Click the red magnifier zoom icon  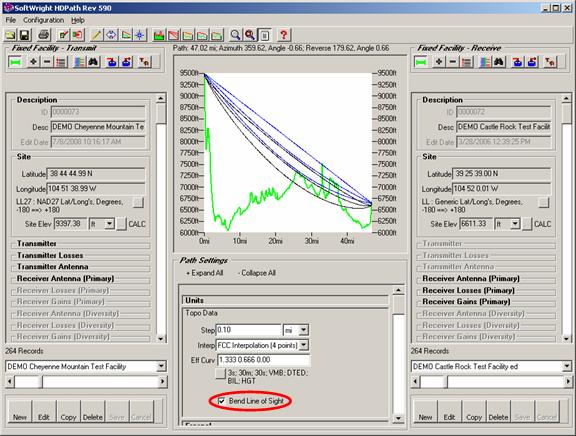[250, 35]
